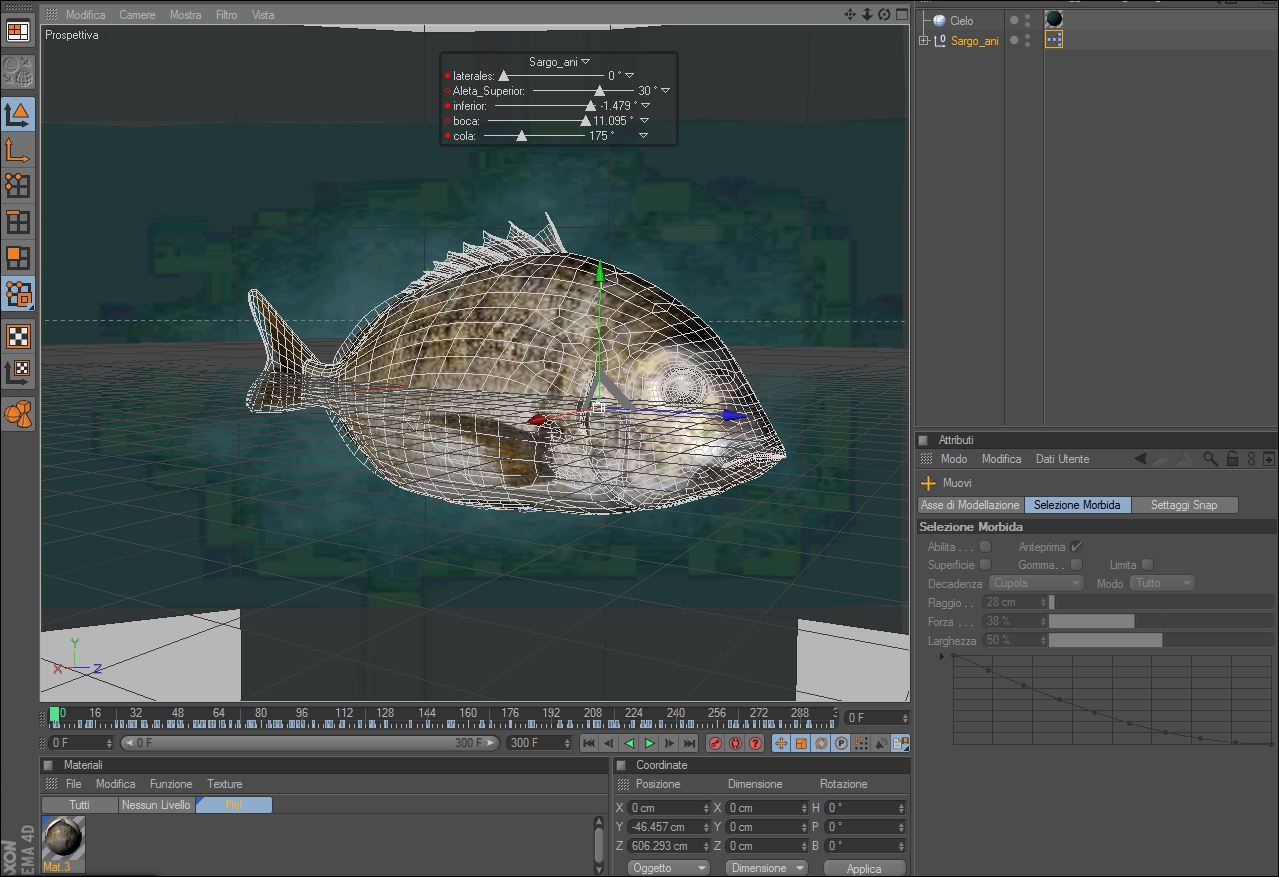Open the Filtro viewport menu
Viewport: 1279px width, 877px height.
tap(226, 15)
